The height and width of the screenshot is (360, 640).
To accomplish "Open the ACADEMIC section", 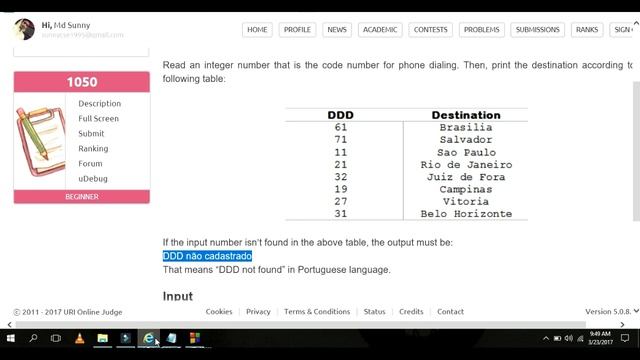I will pyautogui.click(x=380, y=30).
